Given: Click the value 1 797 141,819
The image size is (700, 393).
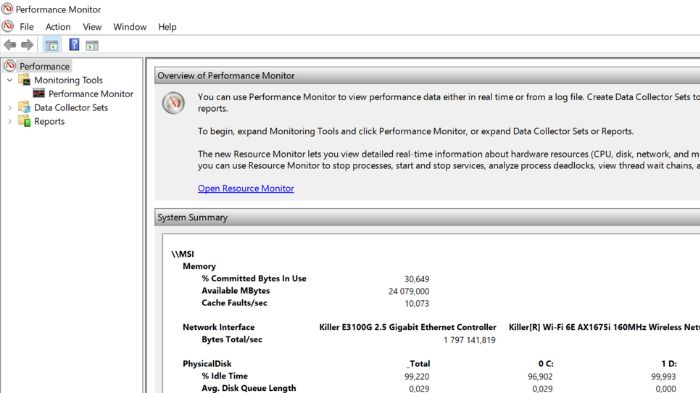Looking at the screenshot, I should coord(469,340).
